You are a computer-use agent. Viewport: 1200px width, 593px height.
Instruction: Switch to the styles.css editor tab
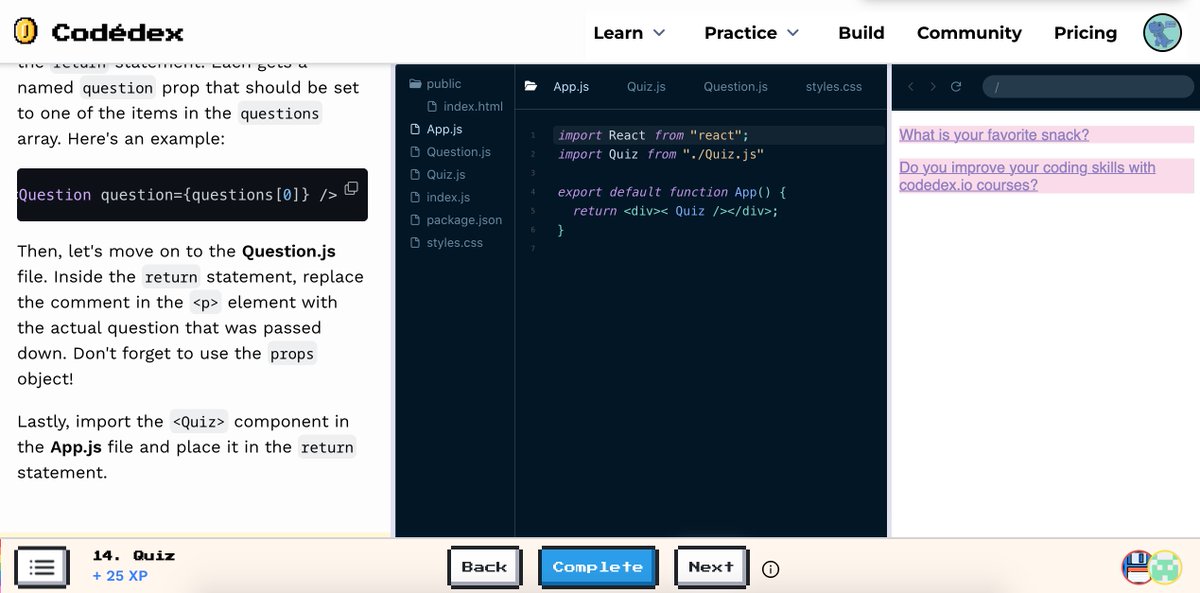point(834,87)
